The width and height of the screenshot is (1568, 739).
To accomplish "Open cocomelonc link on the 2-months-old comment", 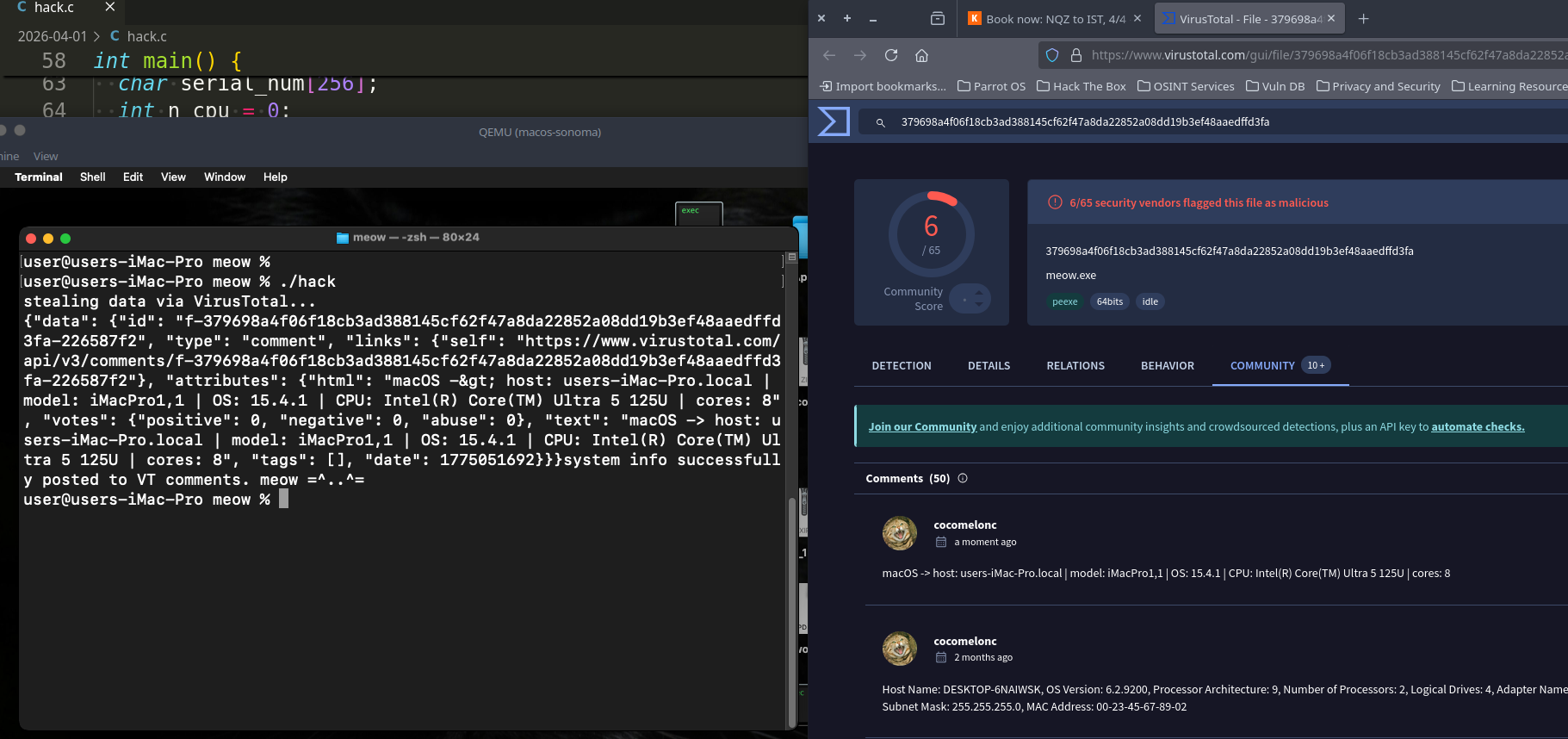I will pyautogui.click(x=965, y=641).
